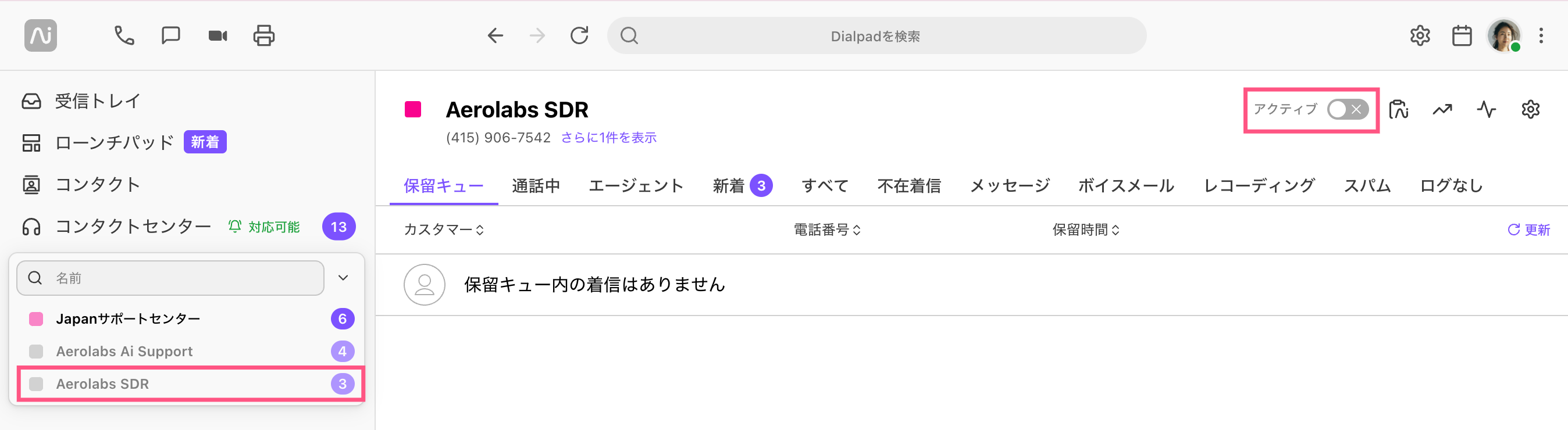The image size is (1568, 430).
Task: Open the phone call dialer icon
Action: pyautogui.click(x=124, y=36)
